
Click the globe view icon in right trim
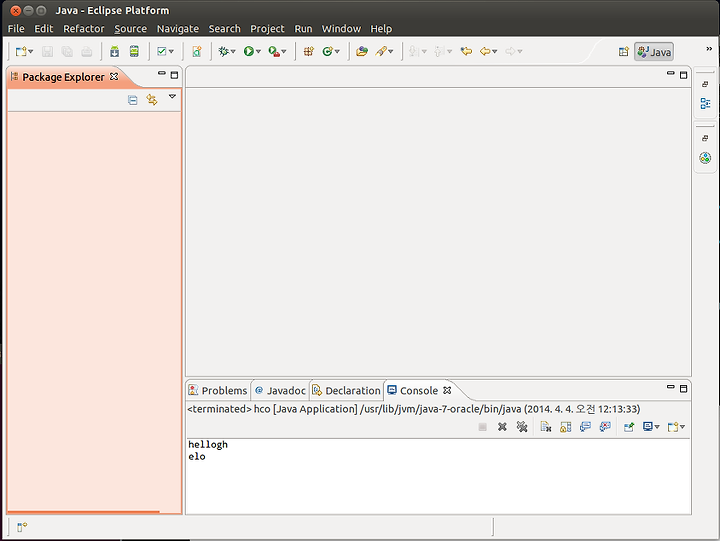pyautogui.click(x=705, y=158)
